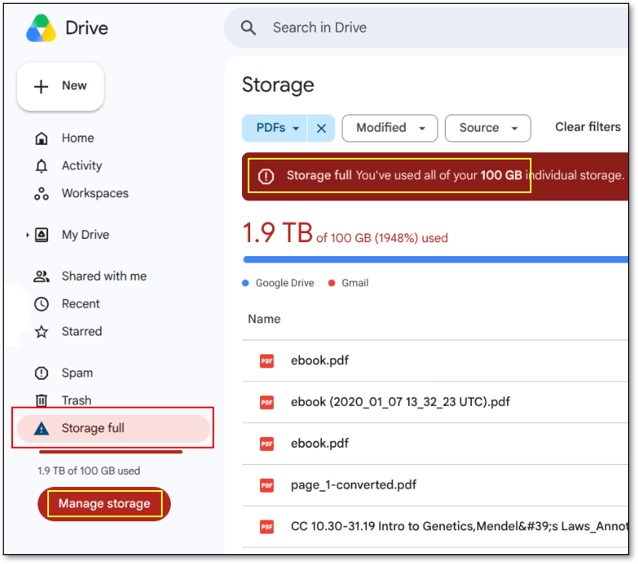The width and height of the screenshot is (638, 564).
Task: Expand the My Drive tree arrow
Action: tap(27, 235)
